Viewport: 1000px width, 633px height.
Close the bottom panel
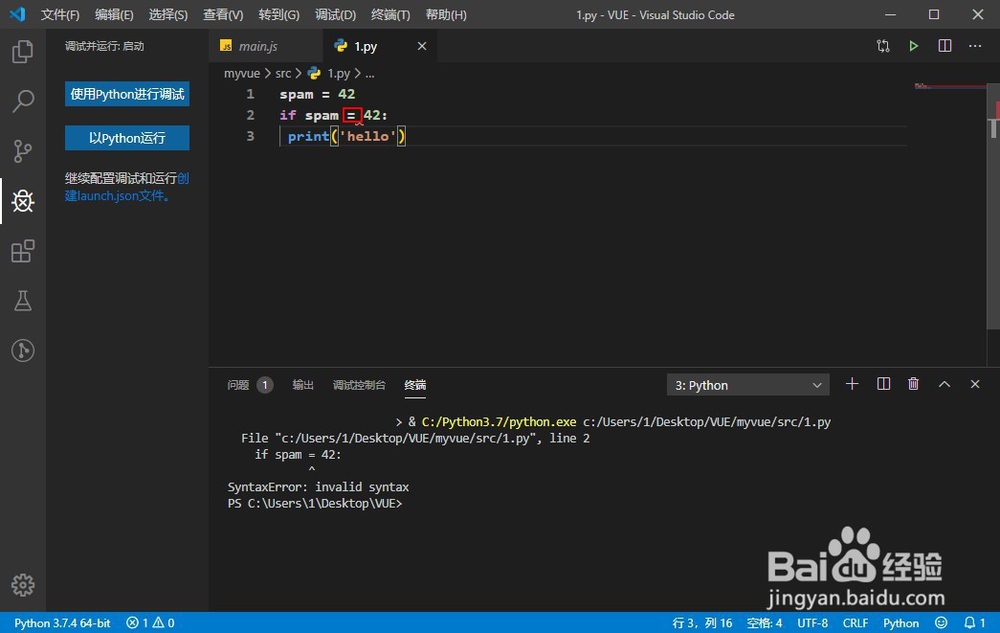click(x=974, y=384)
